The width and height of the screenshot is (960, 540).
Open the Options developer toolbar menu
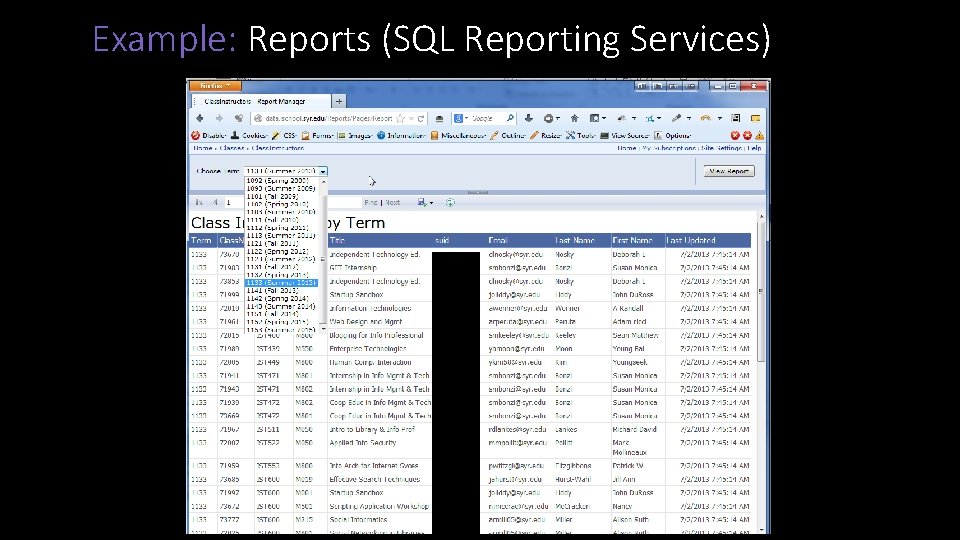pos(673,135)
